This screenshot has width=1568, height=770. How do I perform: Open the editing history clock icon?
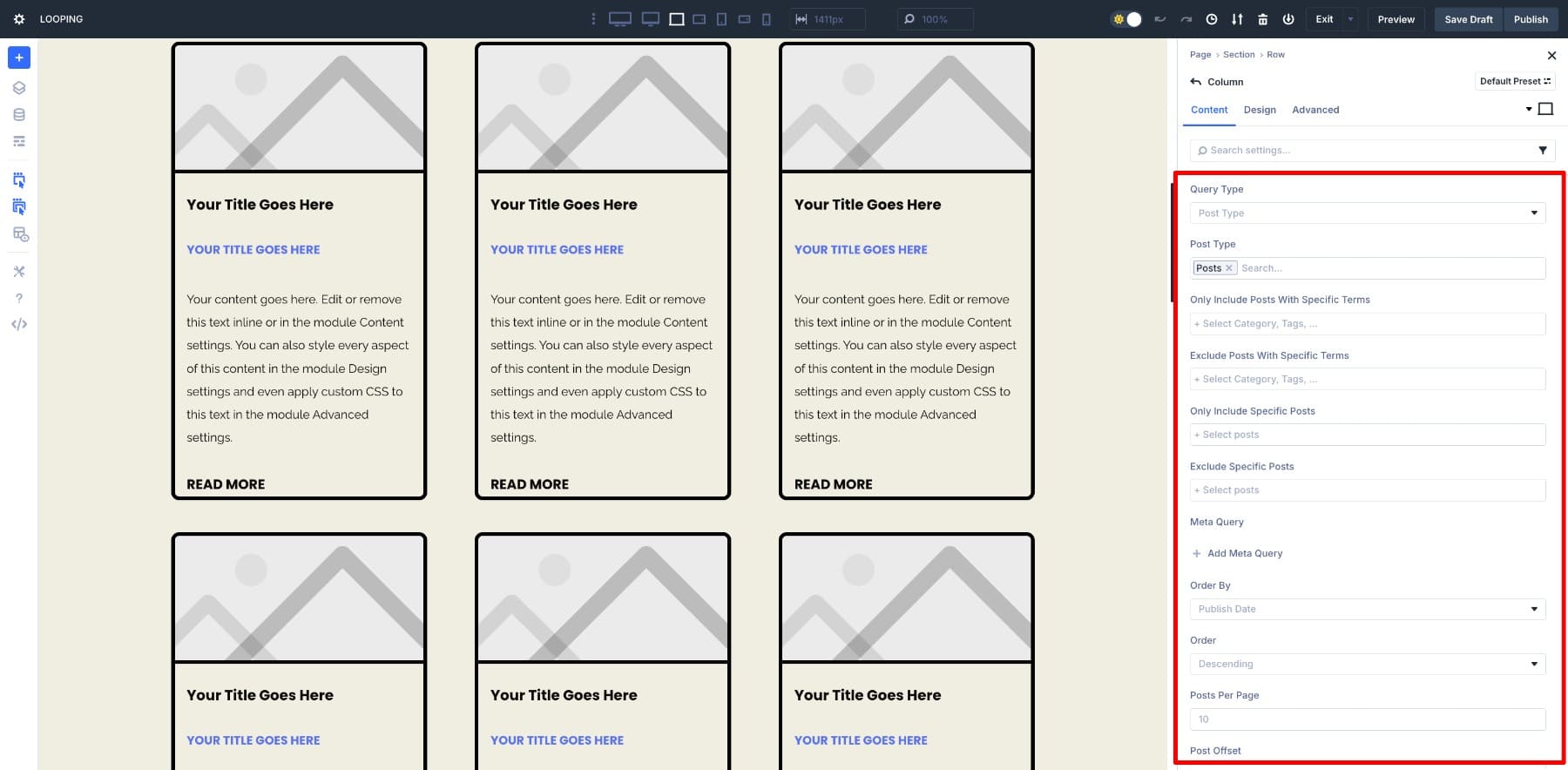click(1211, 19)
